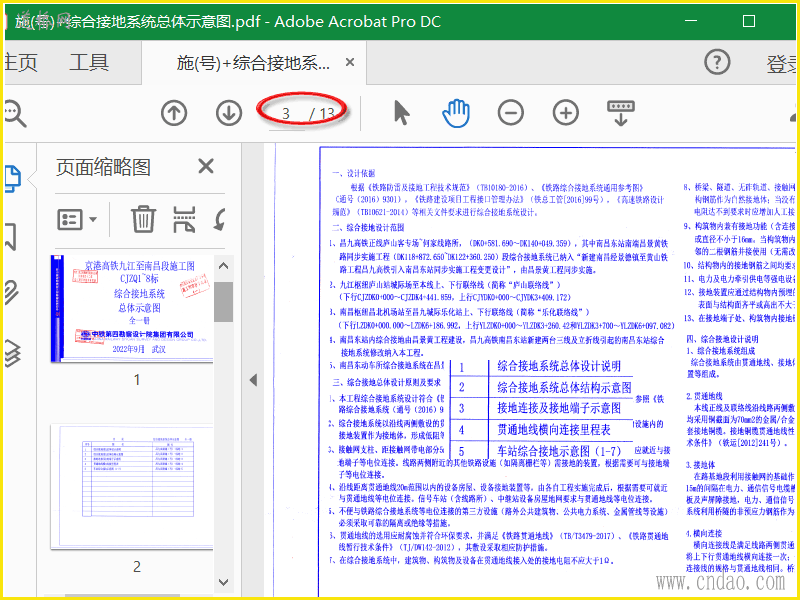Open the search magnifier tool
The width and height of the screenshot is (800, 600).
pos(14,113)
